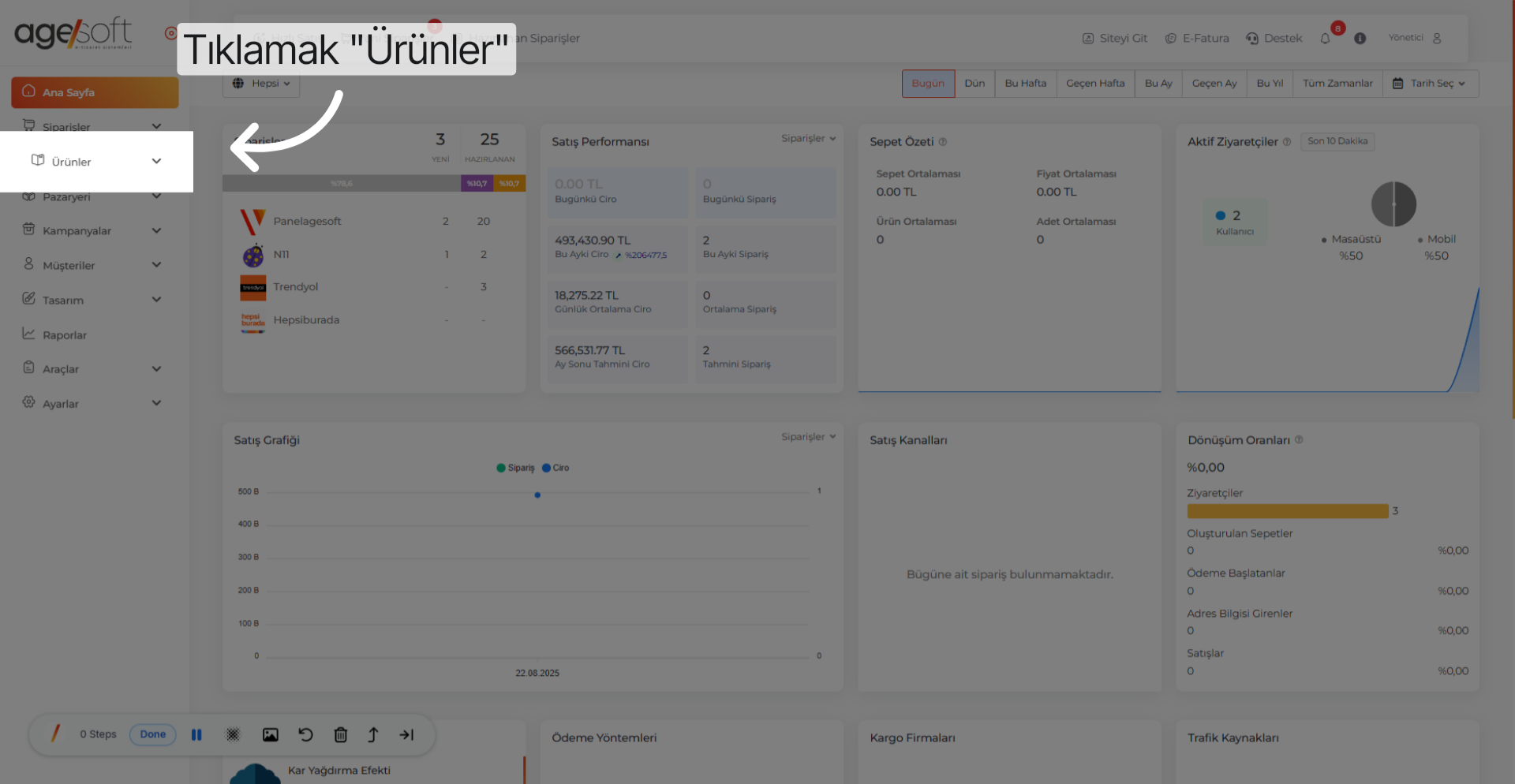Click the undo icon in recorder toolbar
The height and width of the screenshot is (784, 1515).
(305, 735)
